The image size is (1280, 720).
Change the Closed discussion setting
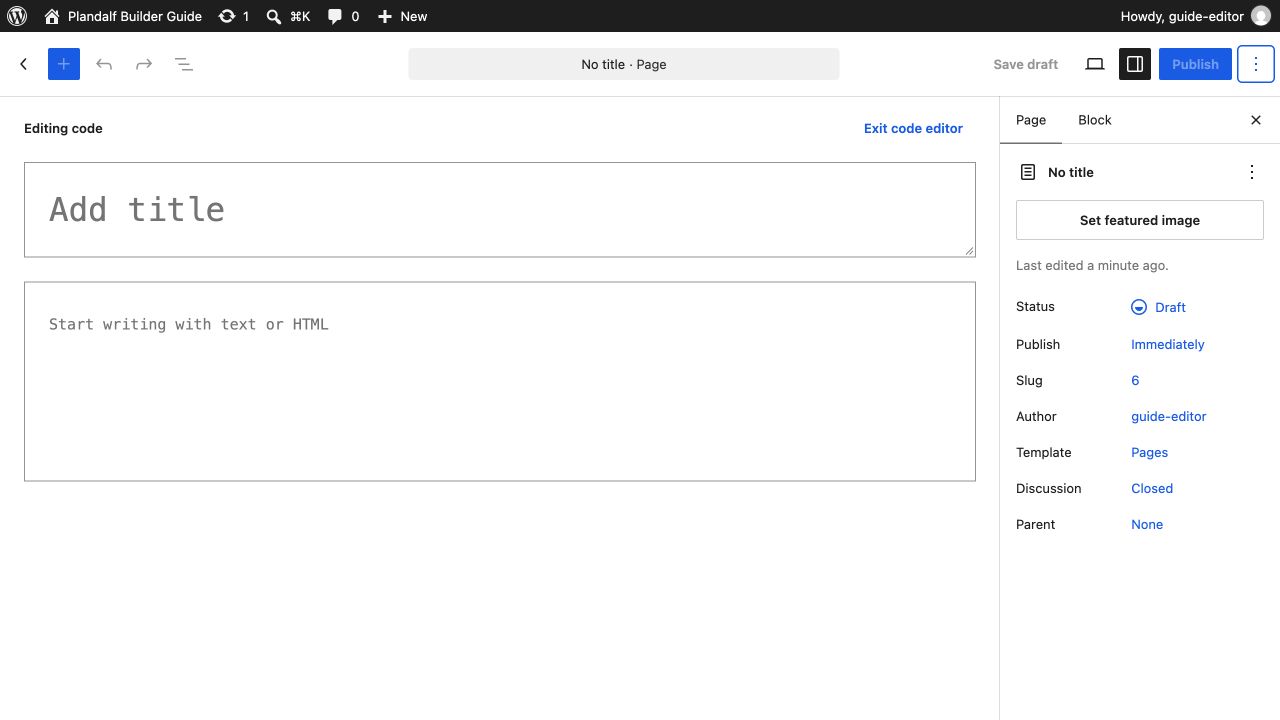1152,488
